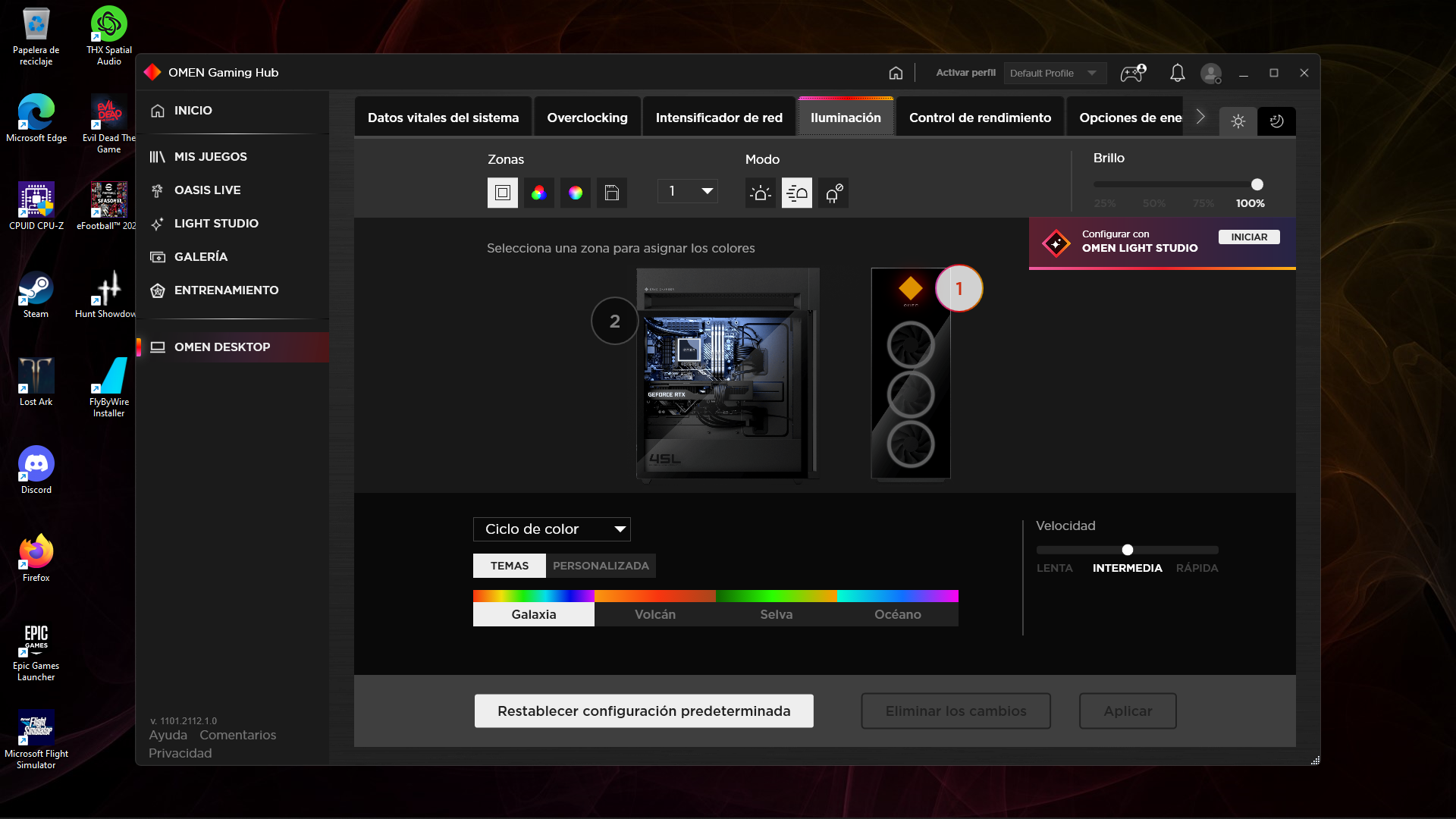The height and width of the screenshot is (819, 1456).
Task: Open the zone number 1 dropdown
Action: point(687,191)
